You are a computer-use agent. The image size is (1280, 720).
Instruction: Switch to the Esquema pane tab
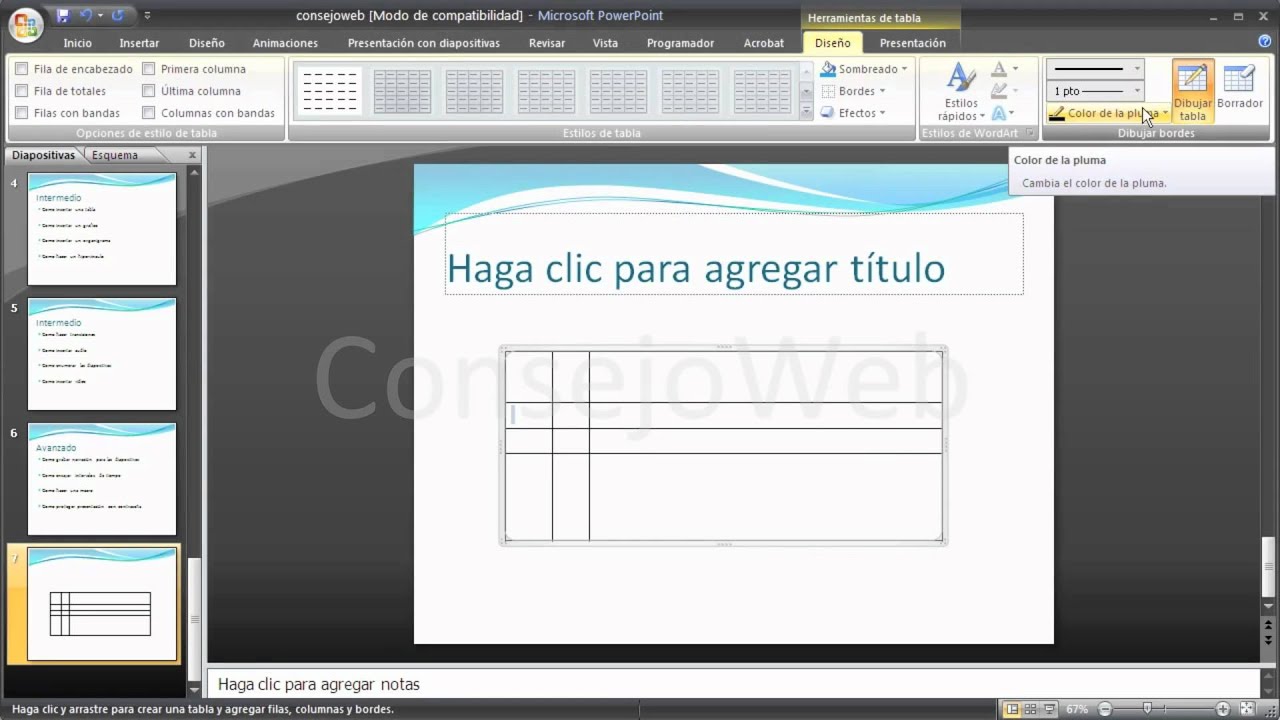click(115, 155)
